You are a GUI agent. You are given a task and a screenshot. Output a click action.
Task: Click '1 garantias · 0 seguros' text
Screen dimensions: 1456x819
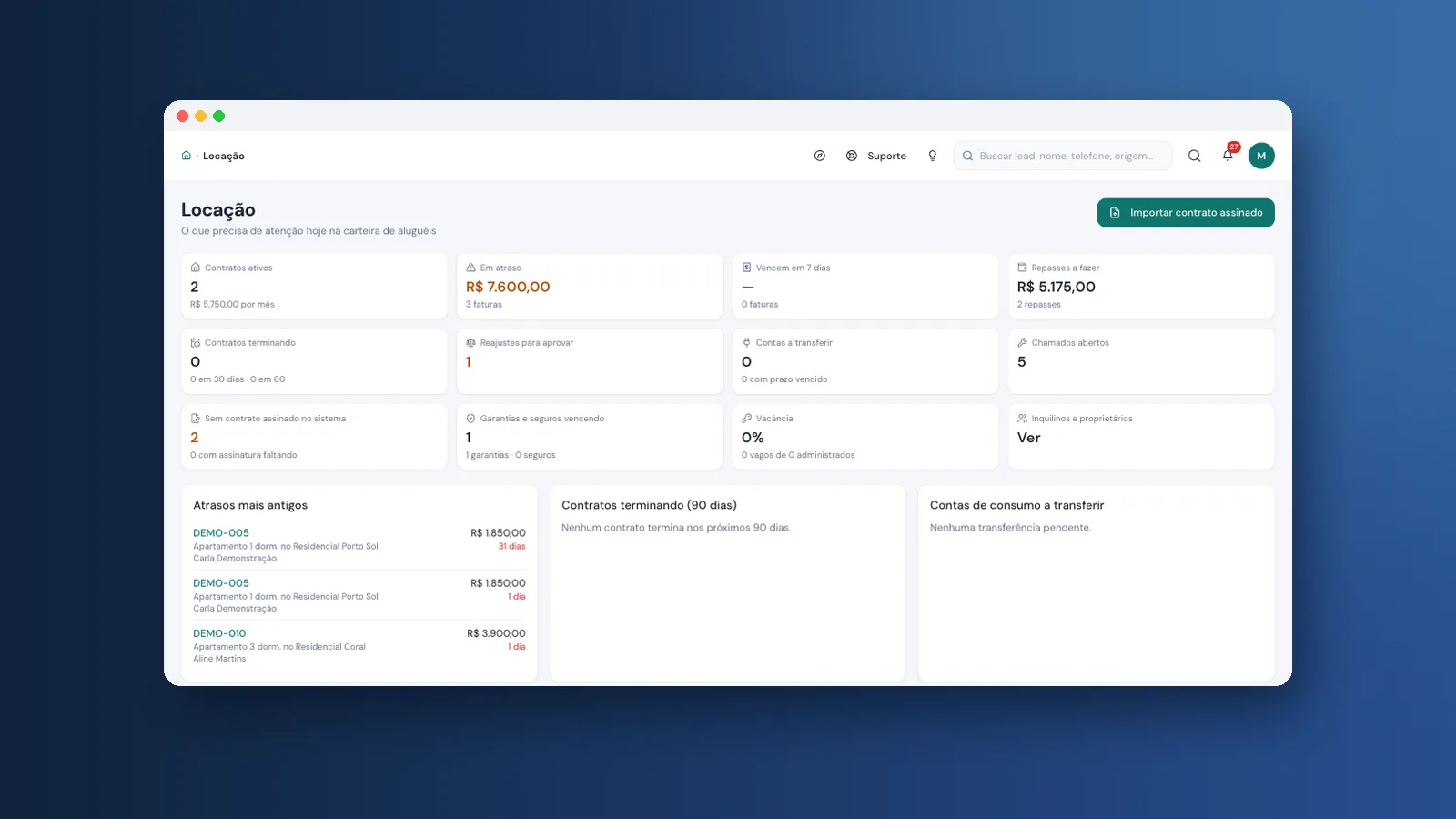(511, 455)
